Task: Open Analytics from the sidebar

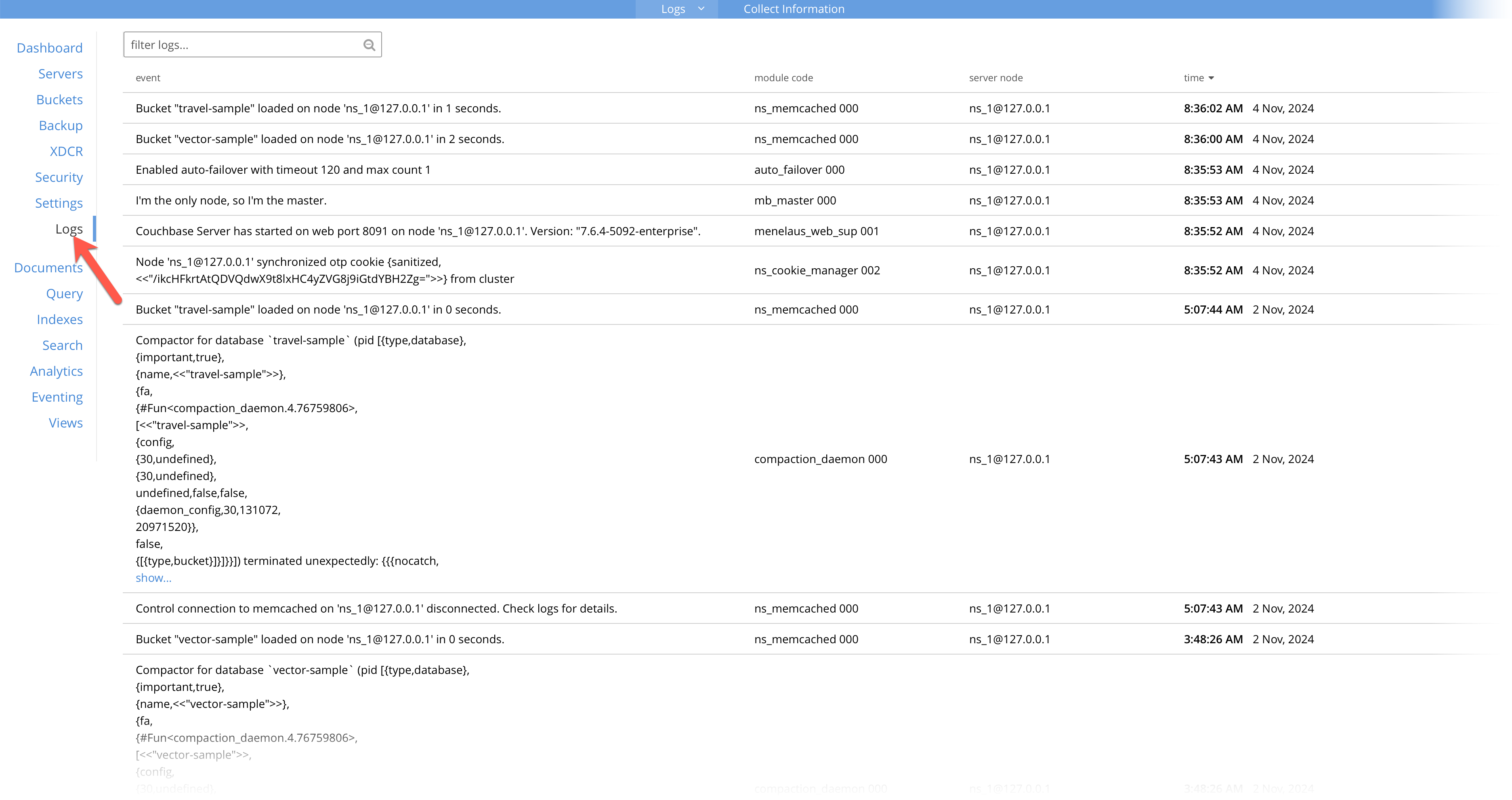Action: click(x=57, y=371)
